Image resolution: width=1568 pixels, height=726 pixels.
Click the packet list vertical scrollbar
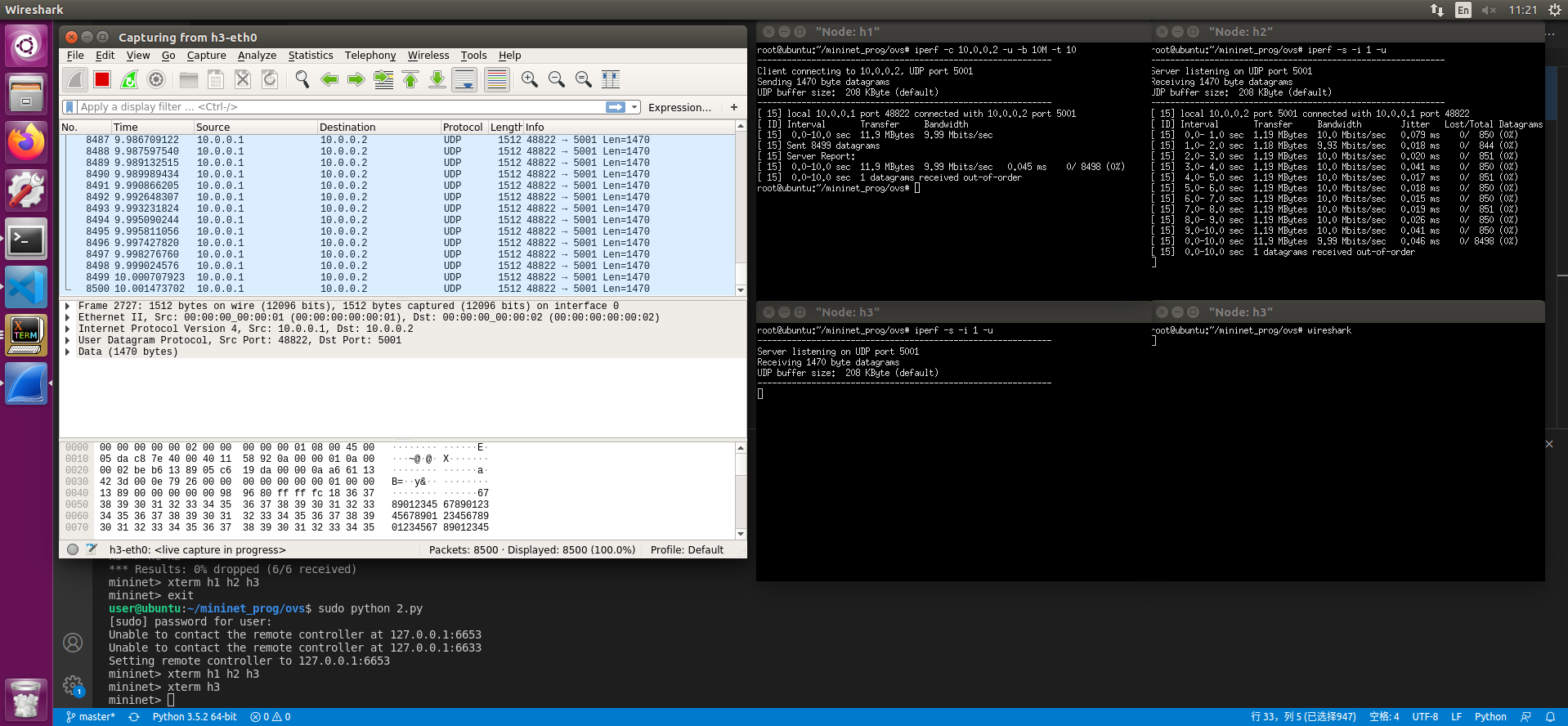click(741, 204)
